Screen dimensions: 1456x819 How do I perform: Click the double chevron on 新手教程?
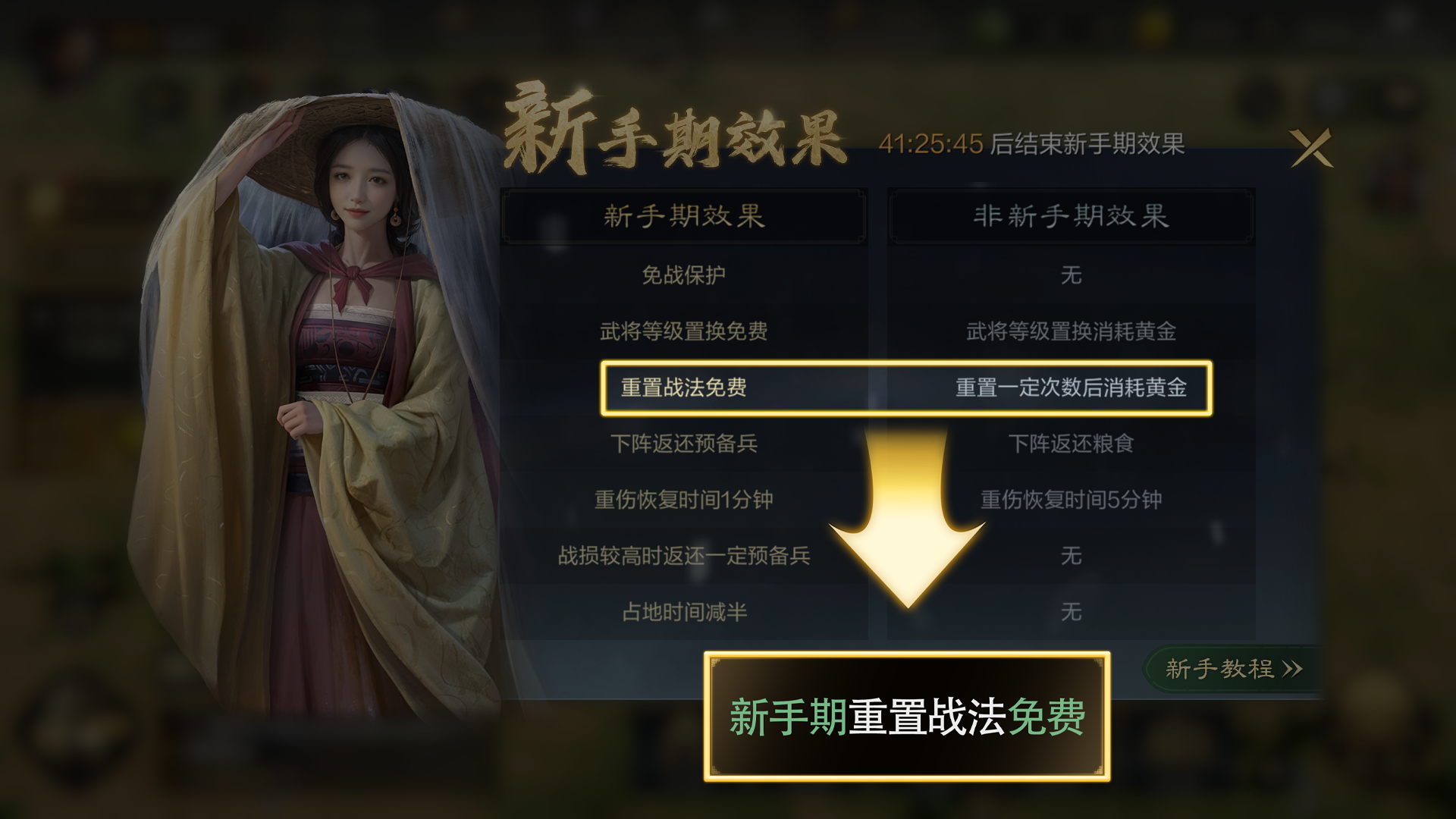tap(1292, 669)
